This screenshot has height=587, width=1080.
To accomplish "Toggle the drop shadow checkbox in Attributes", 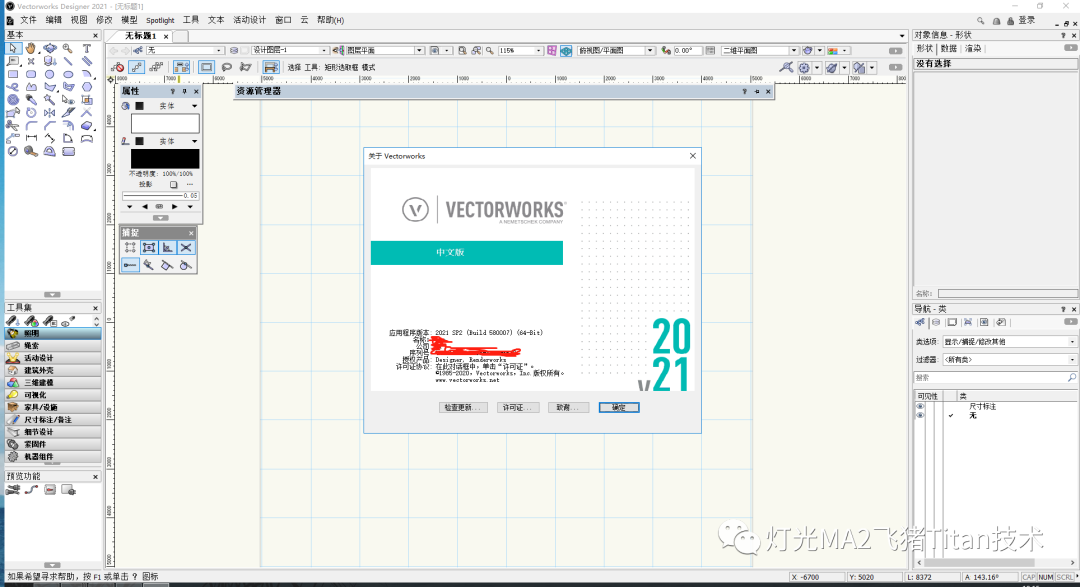I will (x=174, y=185).
